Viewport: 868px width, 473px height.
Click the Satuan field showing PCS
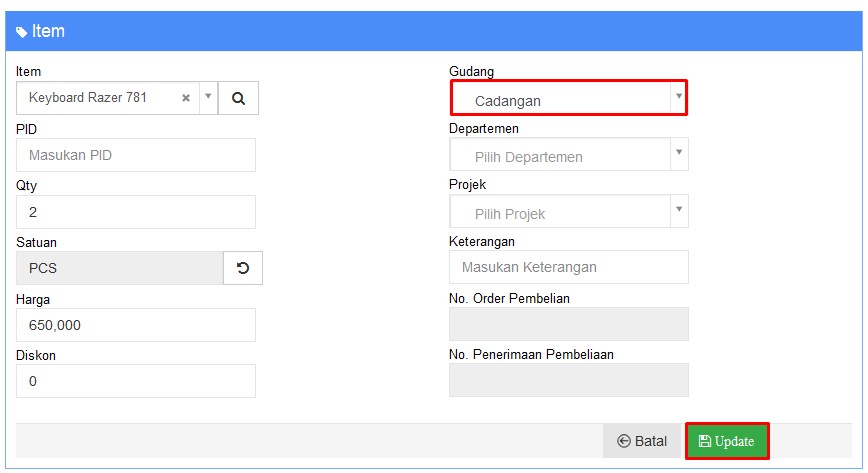pyautogui.click(x=120, y=268)
